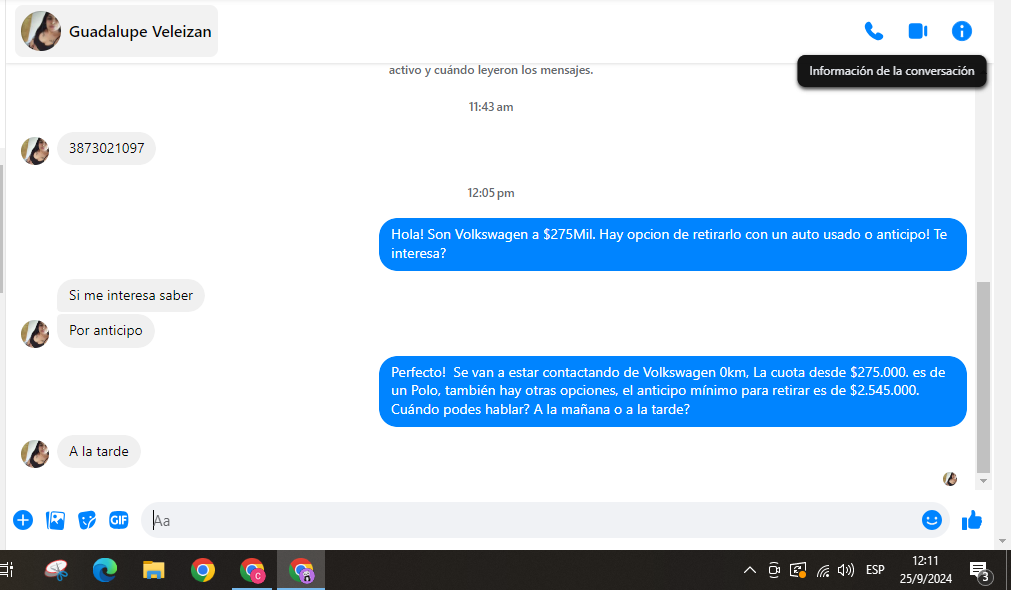Viewport: 1011px width, 590px height.
Task: Switch to the active Chrome taskbar window
Action: [301, 570]
